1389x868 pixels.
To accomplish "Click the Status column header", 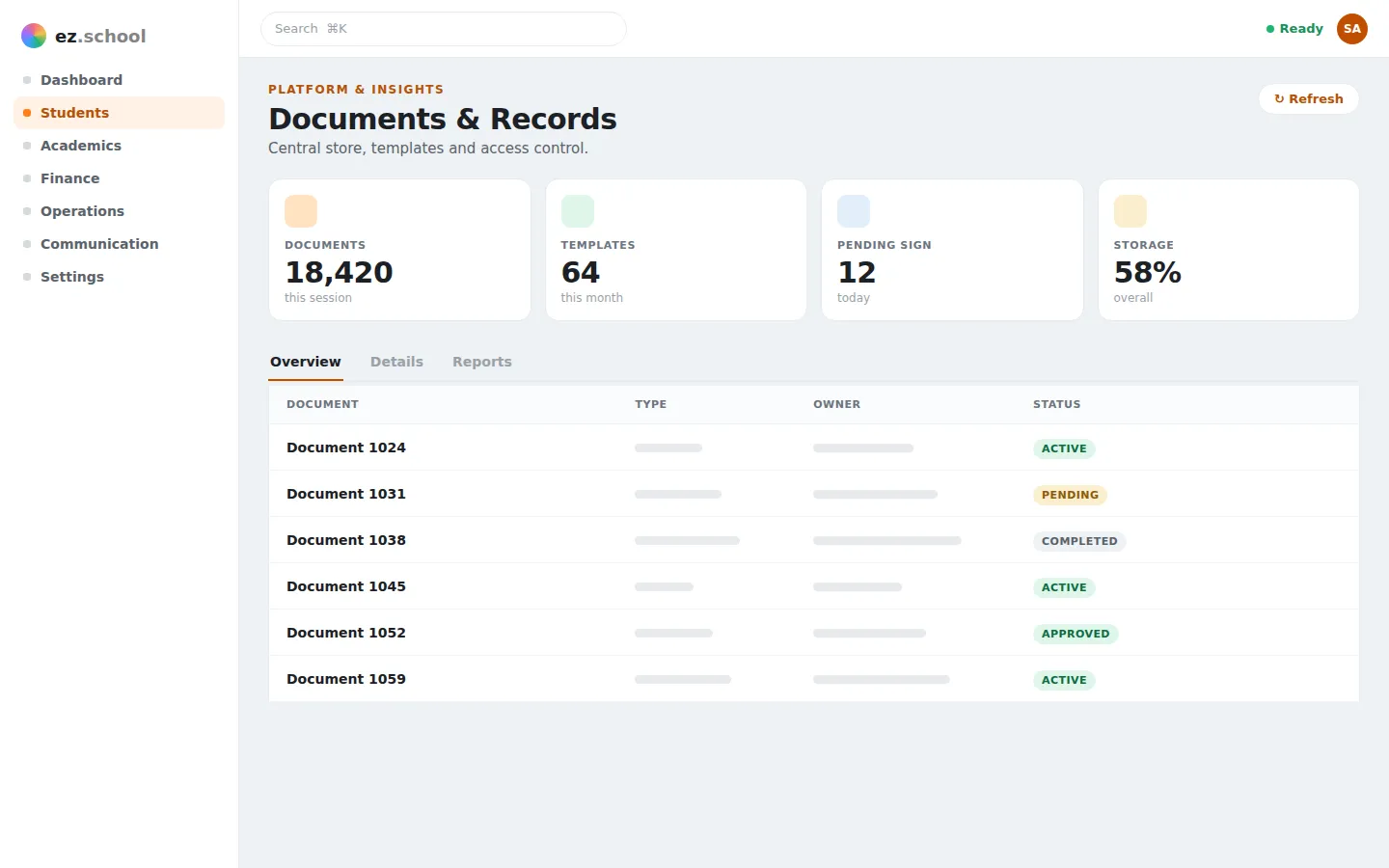I will [x=1057, y=404].
